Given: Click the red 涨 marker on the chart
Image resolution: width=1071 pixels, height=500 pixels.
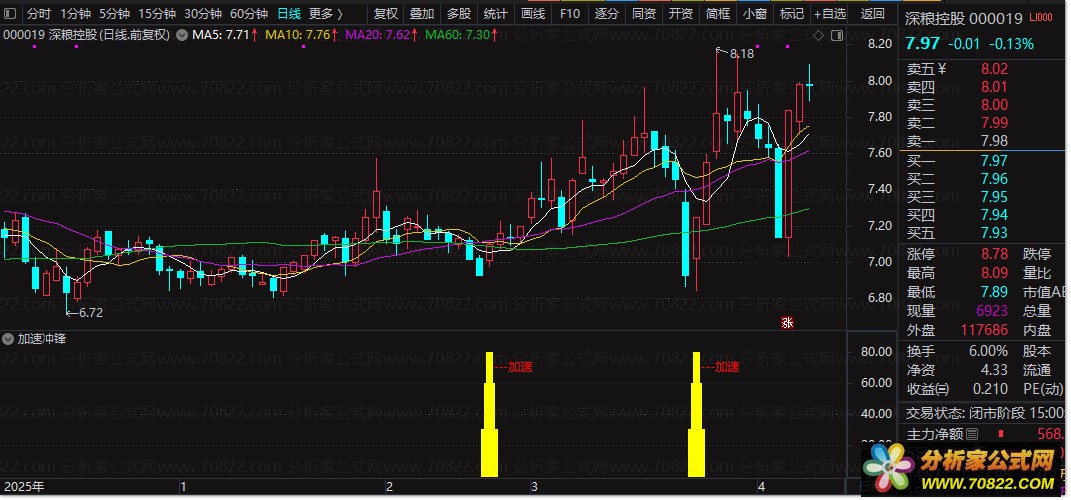Looking at the screenshot, I should (787, 323).
